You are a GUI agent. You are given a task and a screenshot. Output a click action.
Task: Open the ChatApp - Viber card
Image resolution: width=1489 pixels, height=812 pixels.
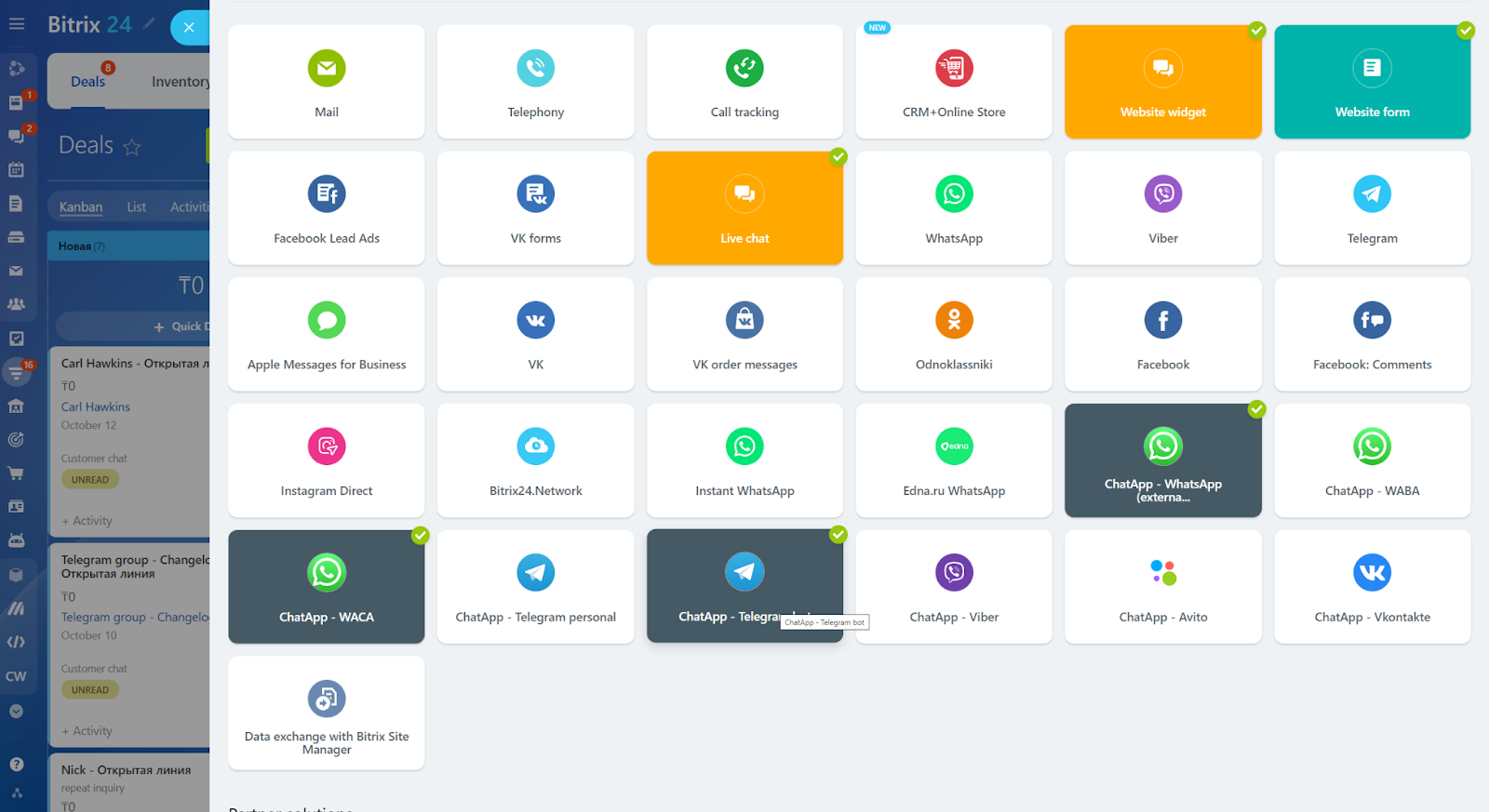(954, 587)
